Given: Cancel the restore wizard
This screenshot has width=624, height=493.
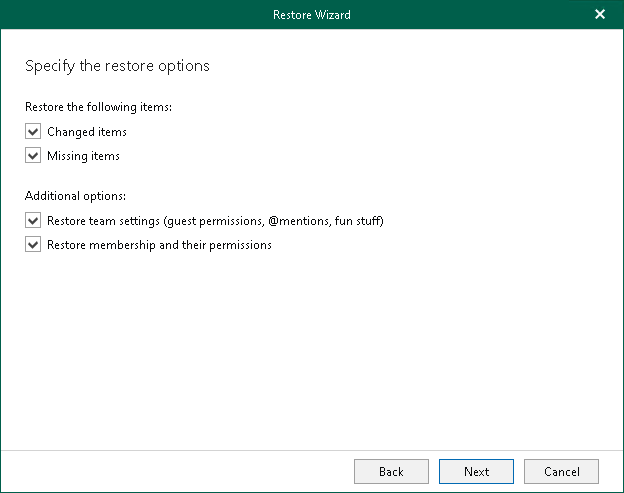Looking at the screenshot, I should click(x=561, y=472).
